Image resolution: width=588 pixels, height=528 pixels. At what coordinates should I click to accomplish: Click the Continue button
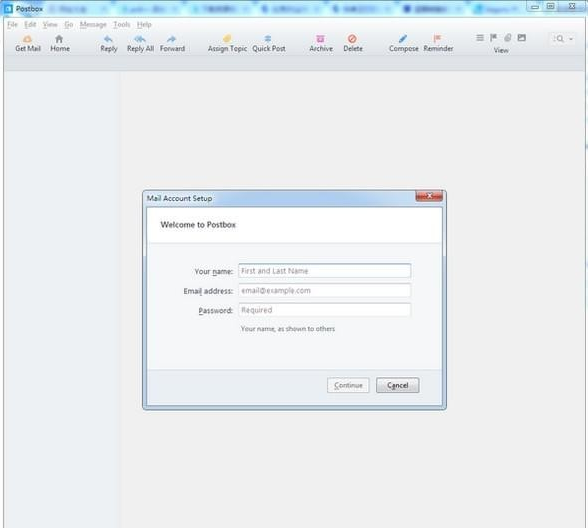(348, 385)
